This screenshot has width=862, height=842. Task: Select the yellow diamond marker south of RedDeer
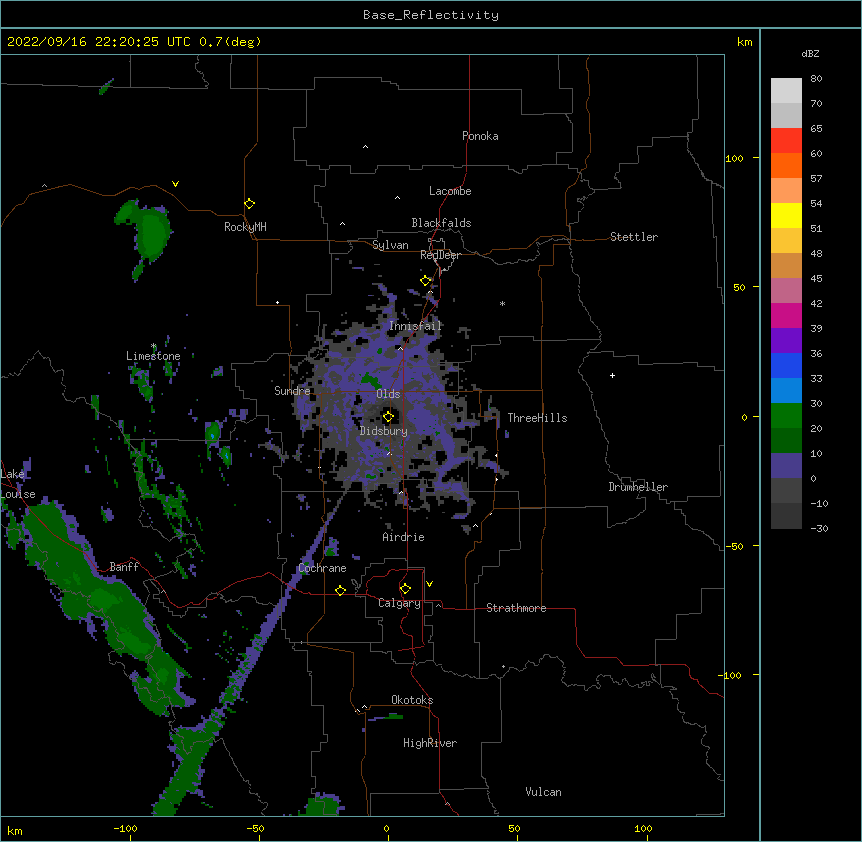[x=425, y=281]
